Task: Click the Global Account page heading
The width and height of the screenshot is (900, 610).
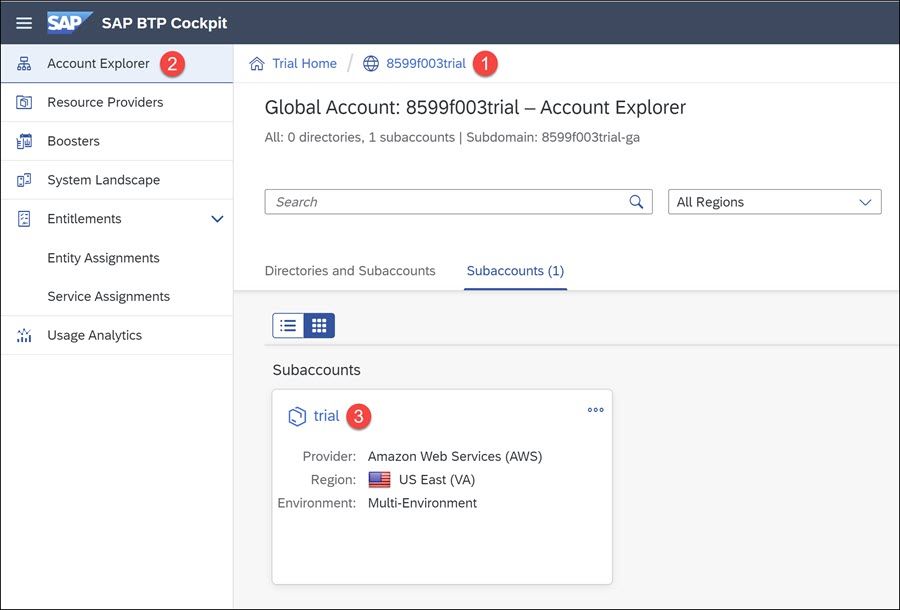Action: [475, 107]
